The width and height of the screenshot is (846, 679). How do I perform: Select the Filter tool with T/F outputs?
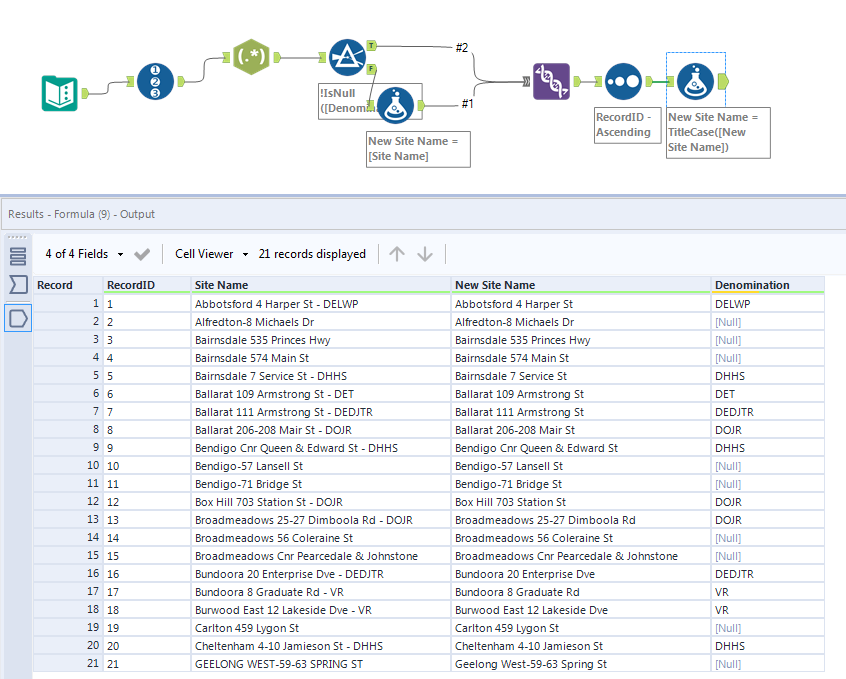[344, 57]
